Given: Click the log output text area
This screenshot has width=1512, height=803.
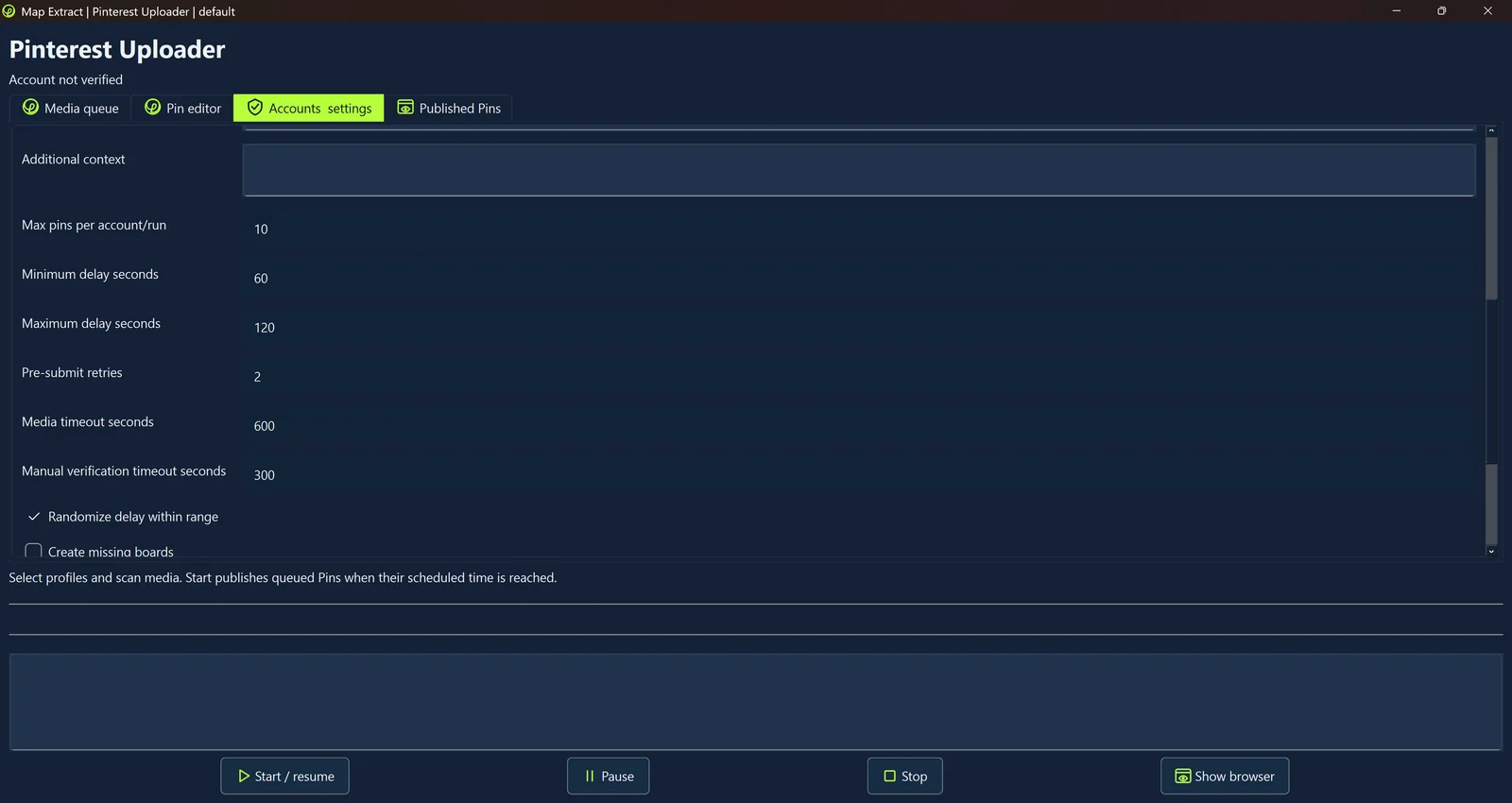Looking at the screenshot, I should pos(756,702).
